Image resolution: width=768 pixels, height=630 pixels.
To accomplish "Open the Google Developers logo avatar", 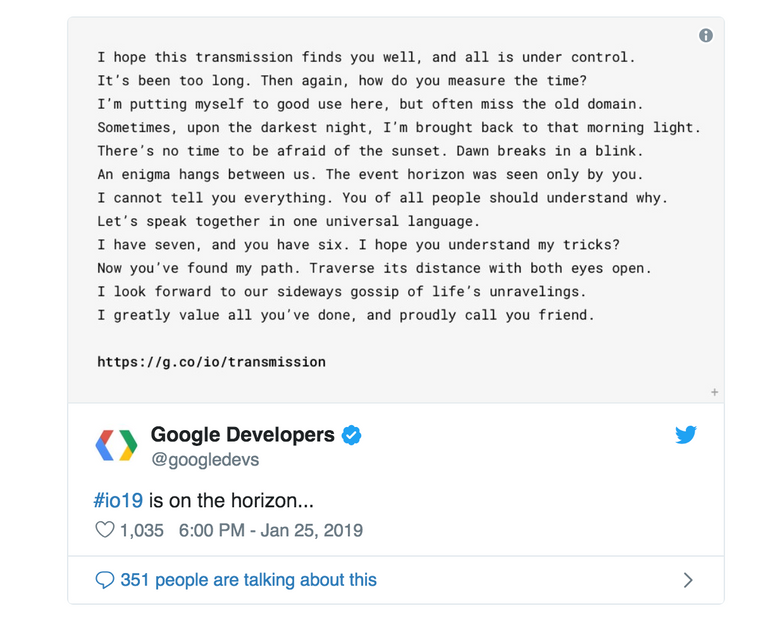I will pyautogui.click(x=116, y=445).
